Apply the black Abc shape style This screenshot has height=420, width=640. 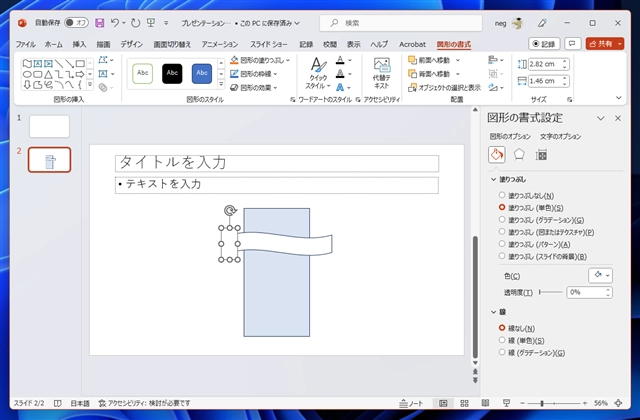pyautogui.click(x=172, y=73)
